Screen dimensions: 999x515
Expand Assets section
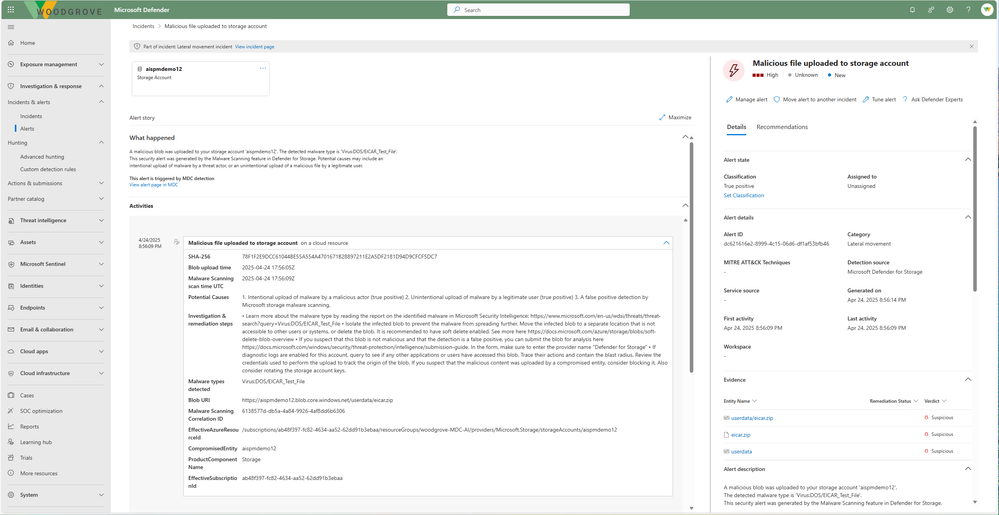pos(101,242)
